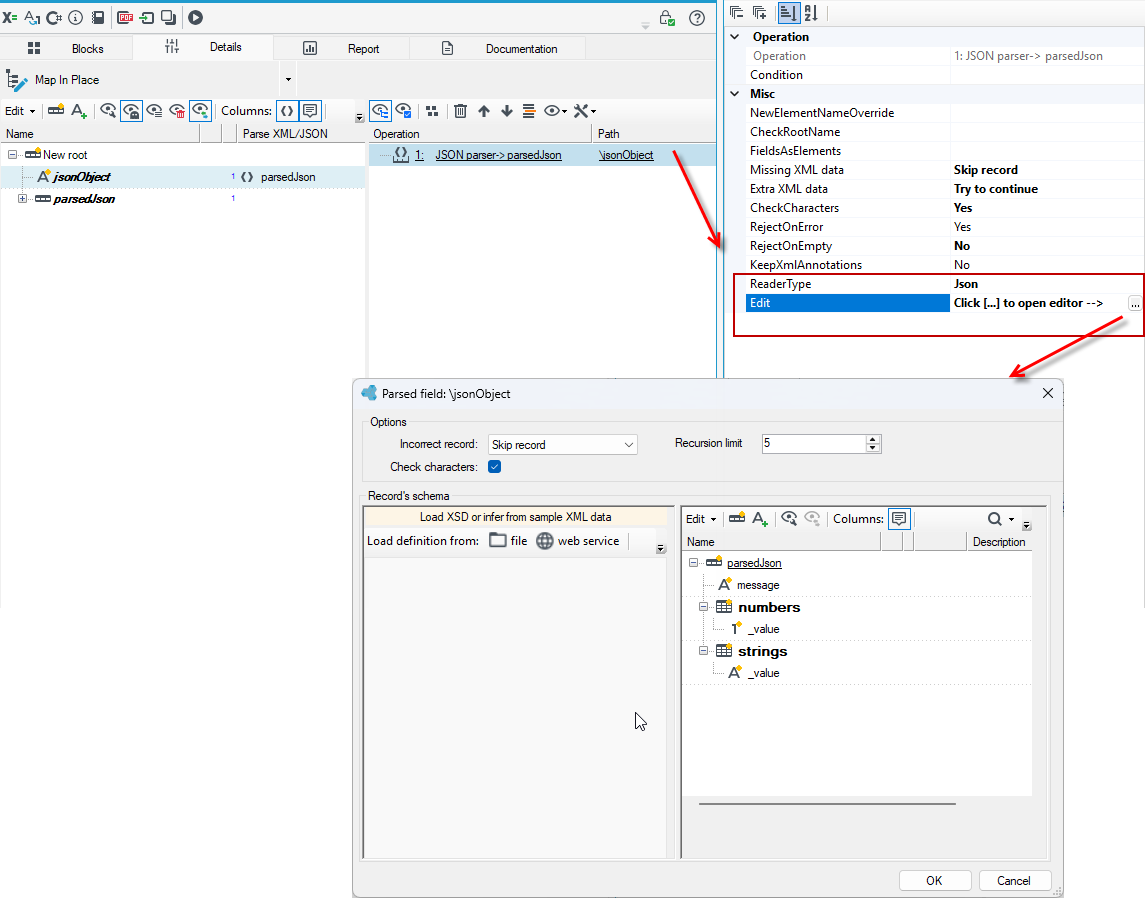Click the C# code icon in top toolbar
Viewport: 1145px width, 906px height.
click(54, 18)
